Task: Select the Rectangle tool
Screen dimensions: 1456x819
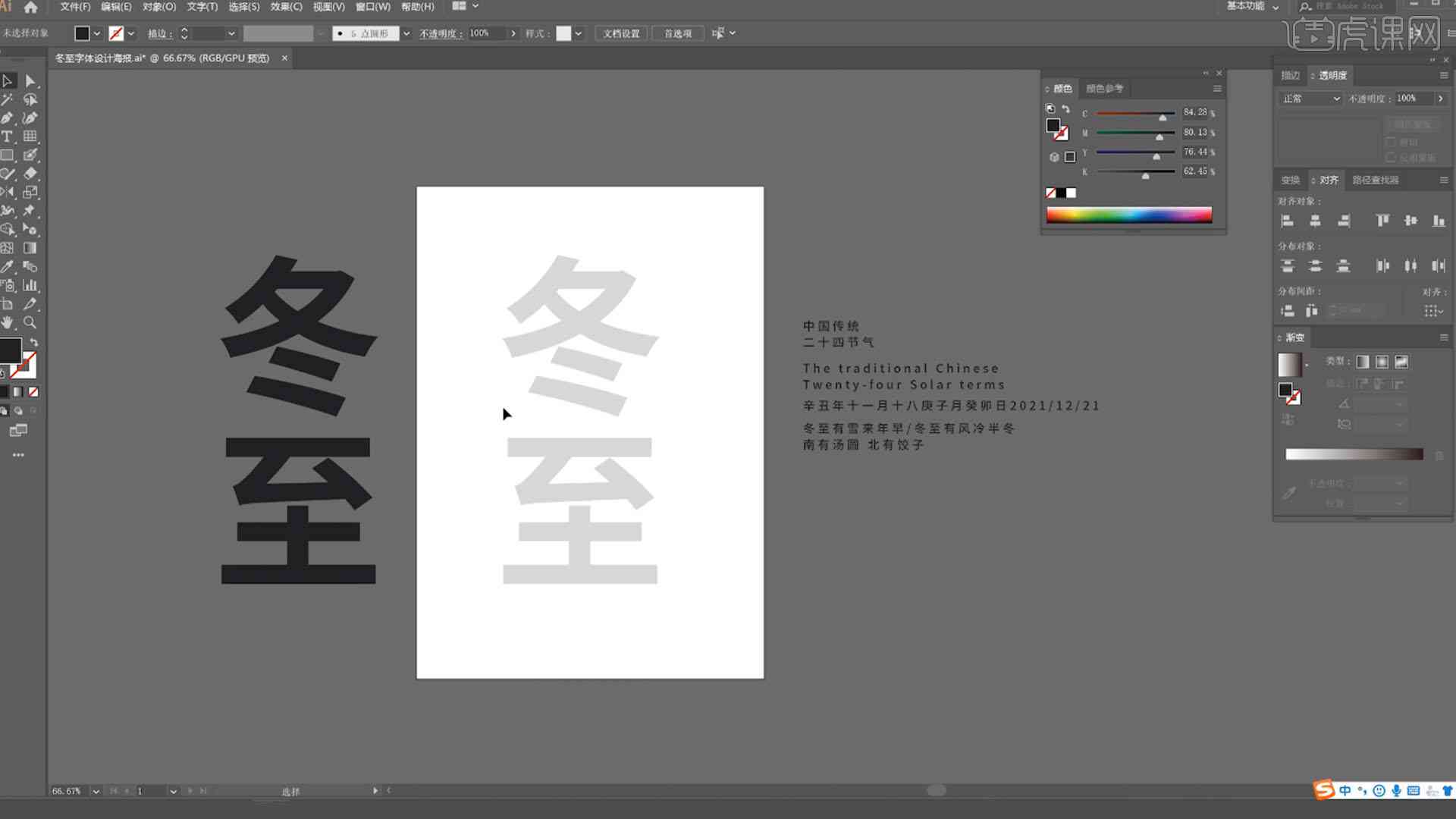Action: 8,155
